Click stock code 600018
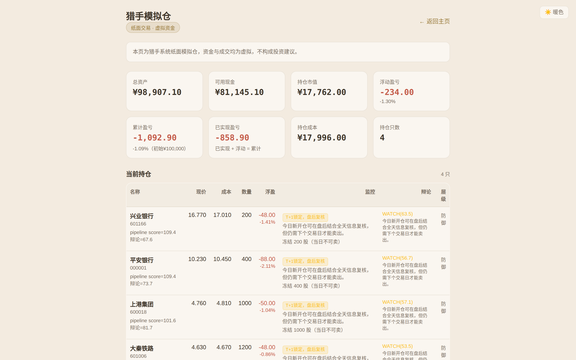Image resolution: width=576 pixels, height=360 pixels. click(x=138, y=312)
